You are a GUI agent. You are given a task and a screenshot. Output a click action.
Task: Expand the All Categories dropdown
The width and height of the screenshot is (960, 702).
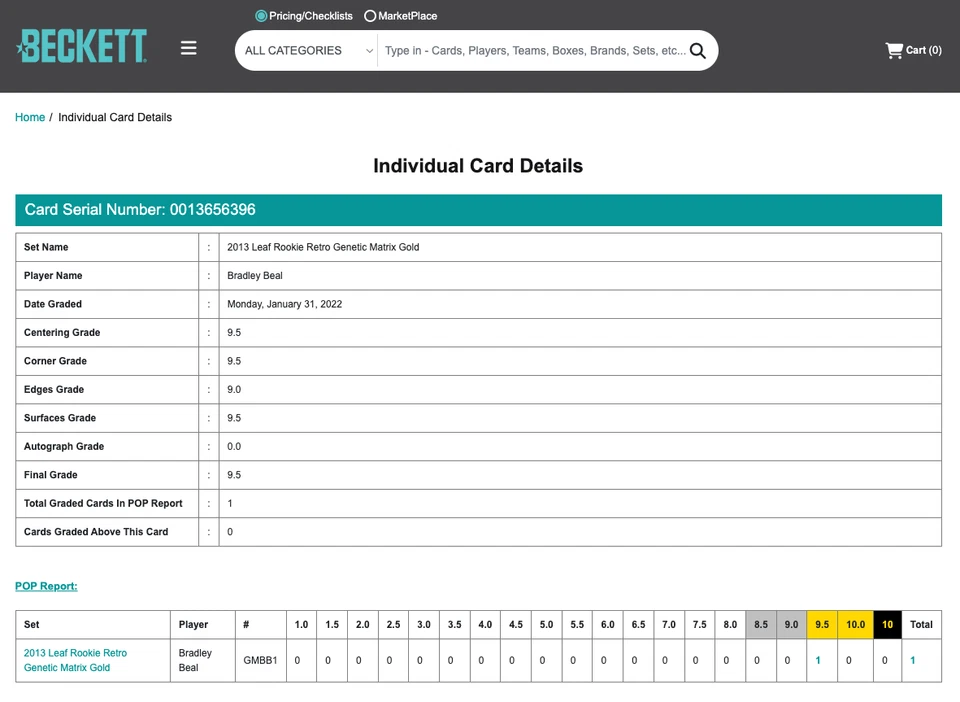tap(308, 51)
